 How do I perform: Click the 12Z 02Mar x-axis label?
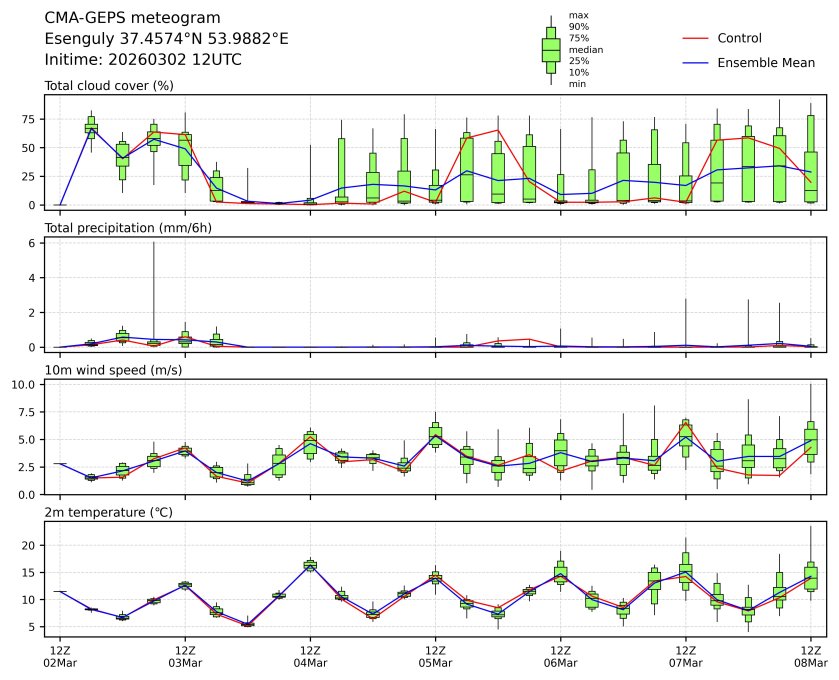click(x=60, y=656)
